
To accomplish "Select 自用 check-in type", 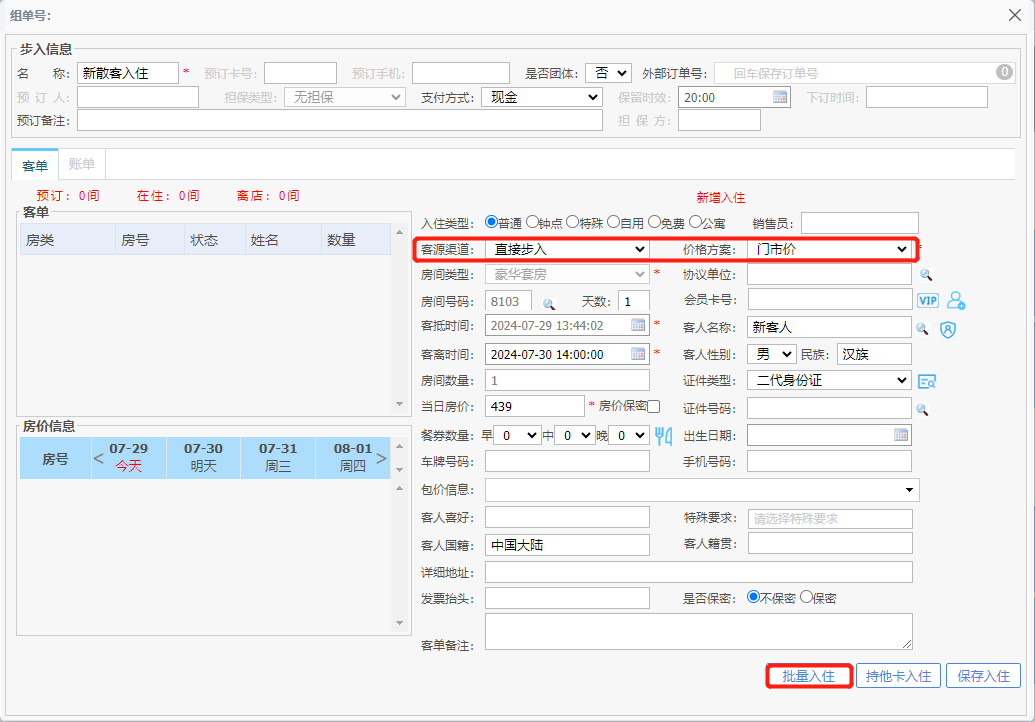I will (x=614, y=222).
